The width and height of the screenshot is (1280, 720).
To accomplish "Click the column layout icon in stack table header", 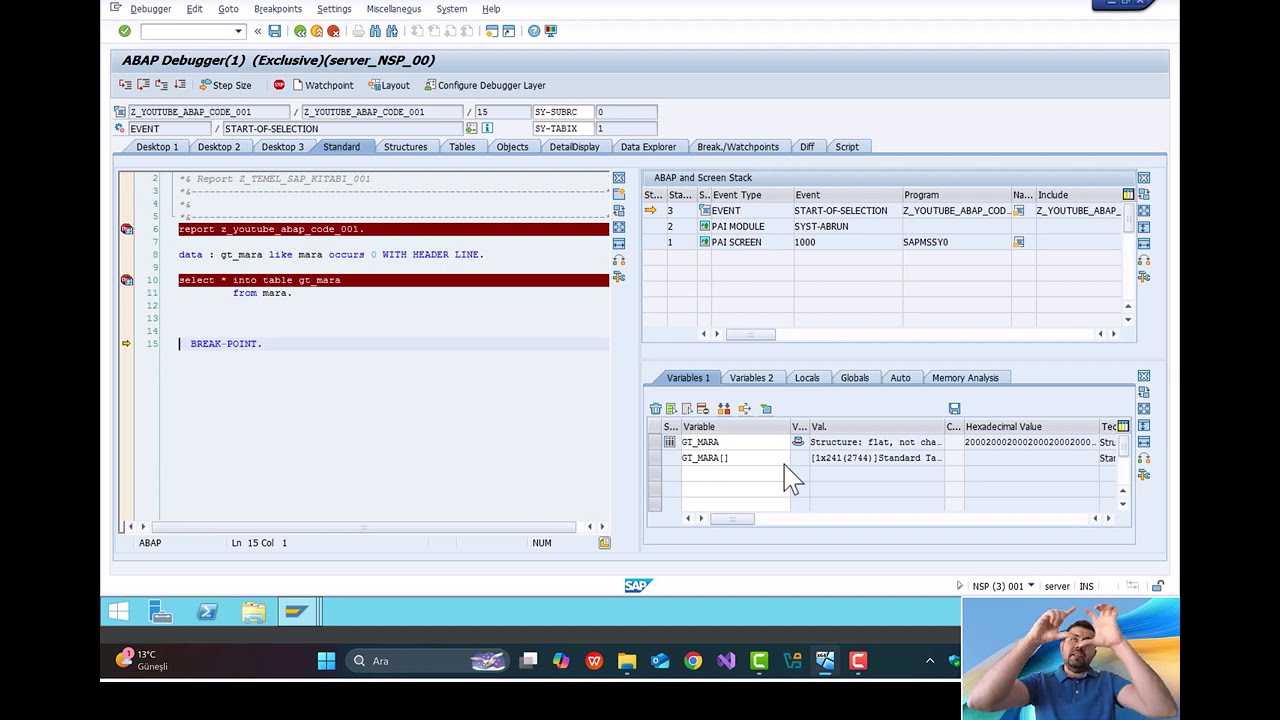I will [1128, 194].
